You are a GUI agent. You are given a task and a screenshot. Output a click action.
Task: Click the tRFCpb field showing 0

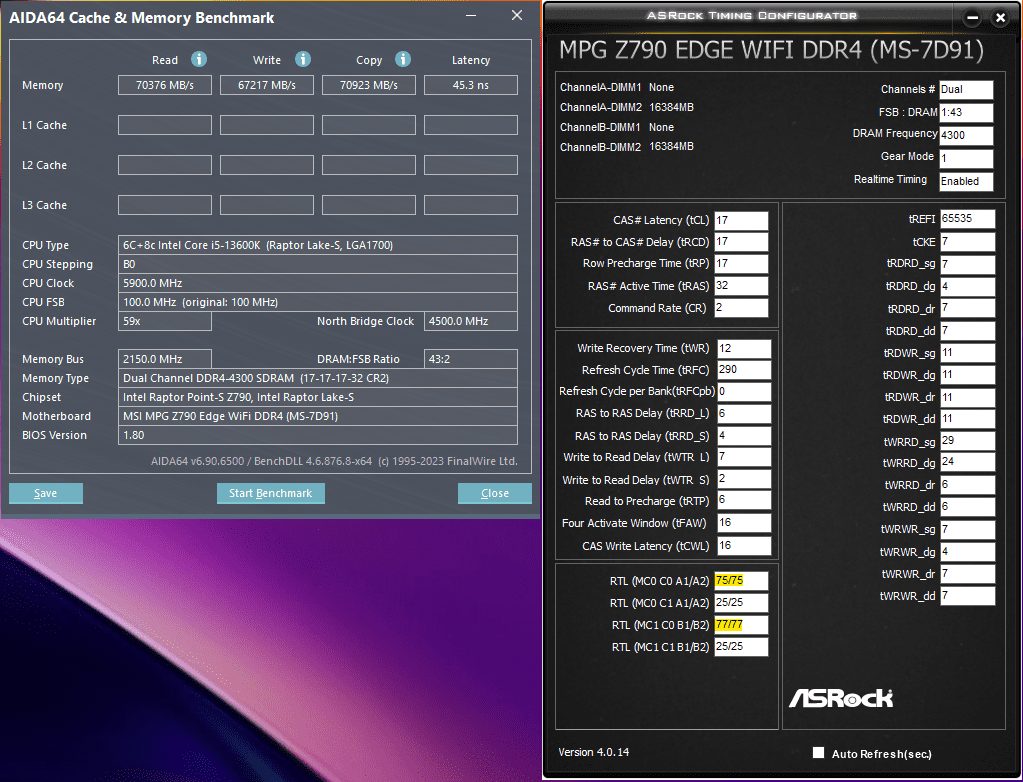click(x=744, y=391)
